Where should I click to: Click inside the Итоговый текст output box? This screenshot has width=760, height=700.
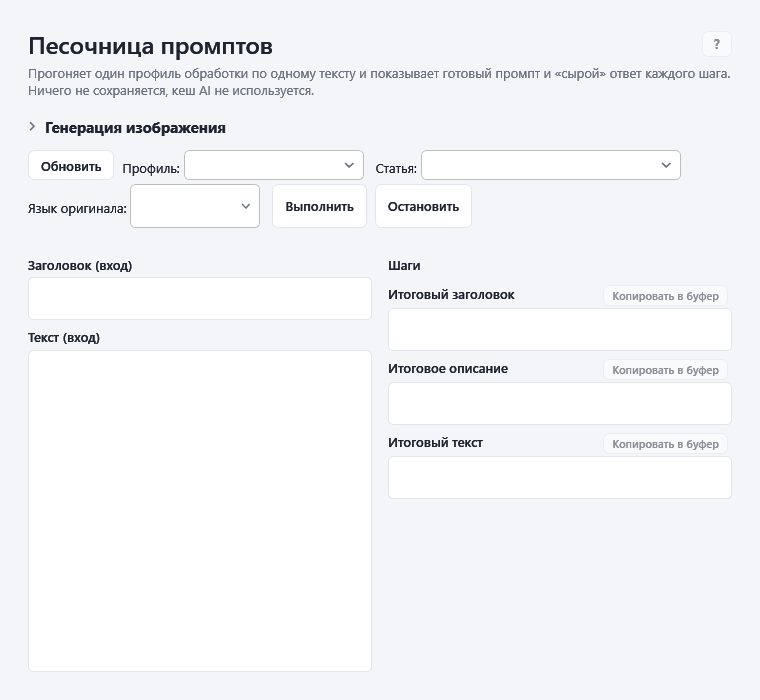pos(560,477)
